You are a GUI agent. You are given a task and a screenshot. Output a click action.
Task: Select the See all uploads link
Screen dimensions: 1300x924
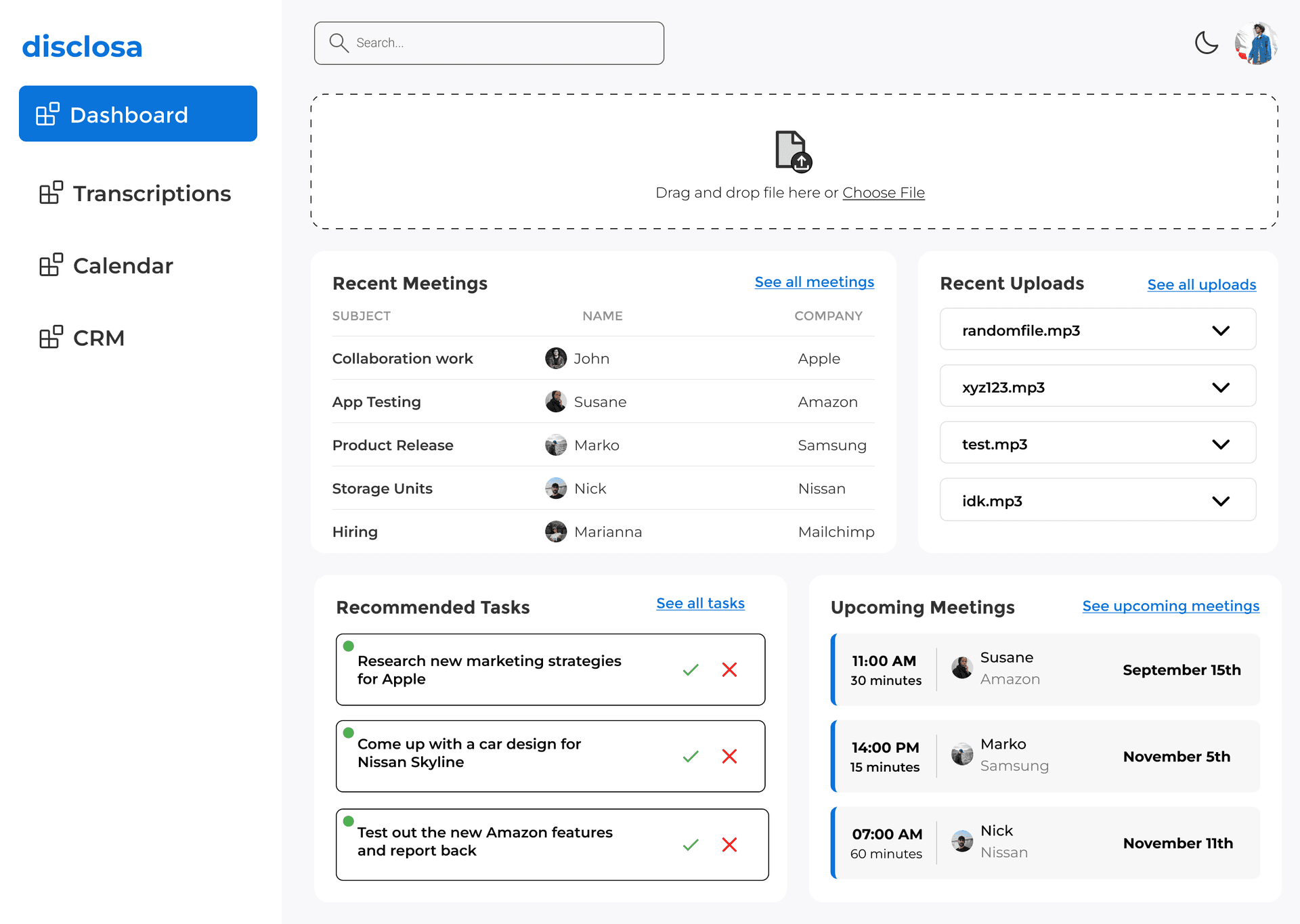(x=1201, y=286)
